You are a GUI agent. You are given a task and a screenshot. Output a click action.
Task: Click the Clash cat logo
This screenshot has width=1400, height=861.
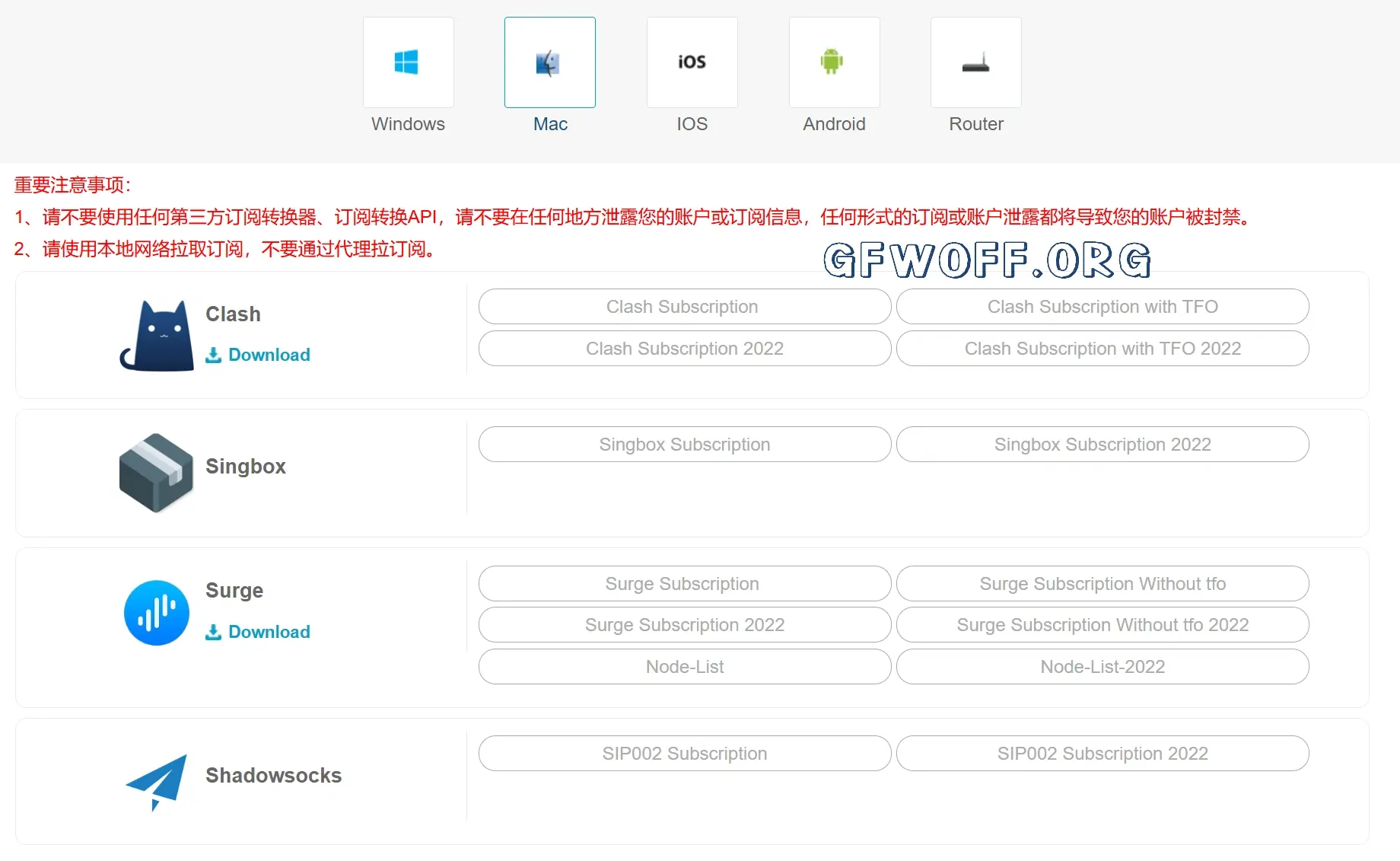click(157, 335)
